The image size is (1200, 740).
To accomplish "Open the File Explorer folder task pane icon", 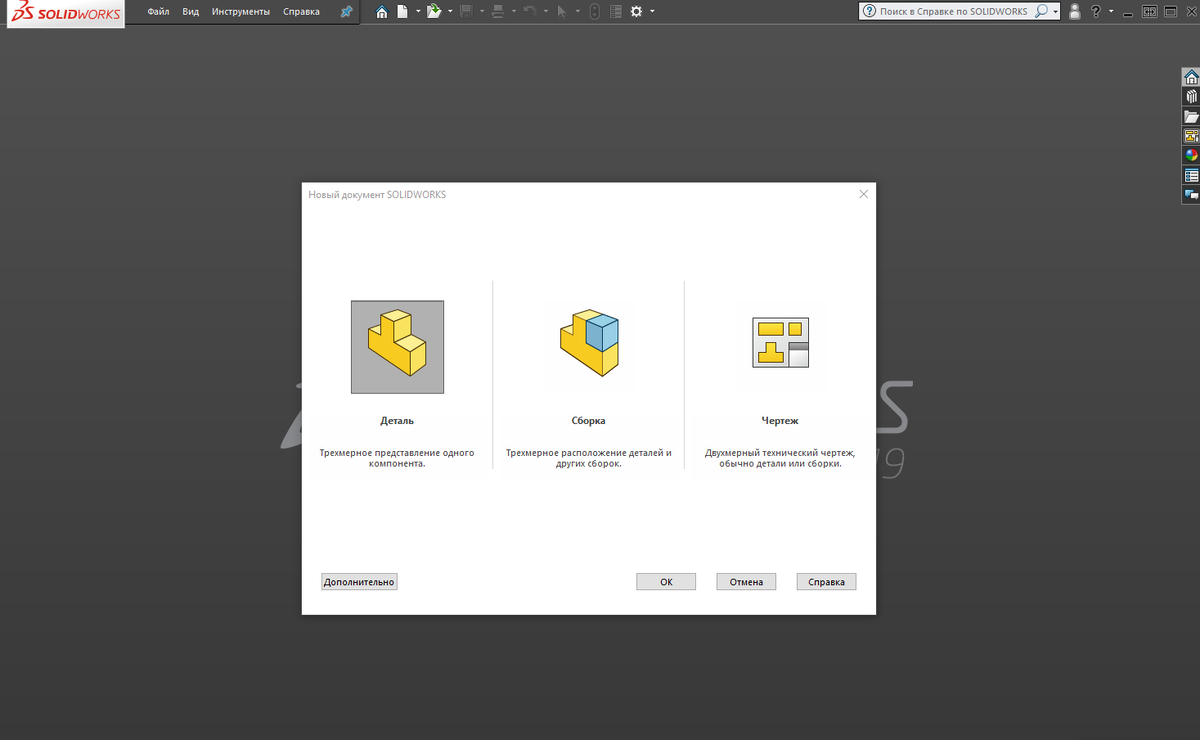I will (1191, 116).
